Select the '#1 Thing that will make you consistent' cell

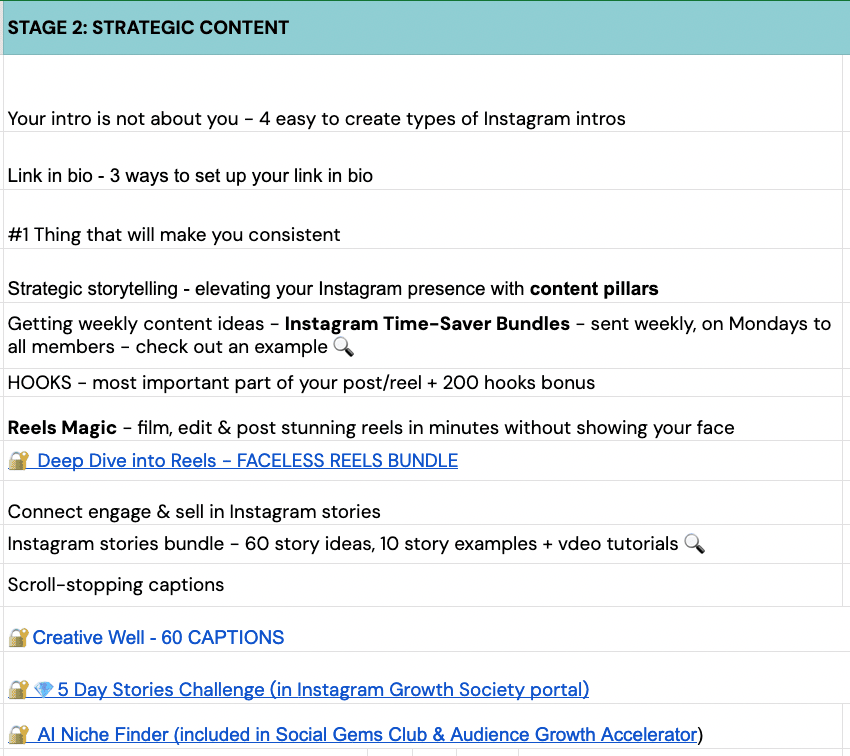point(174,235)
